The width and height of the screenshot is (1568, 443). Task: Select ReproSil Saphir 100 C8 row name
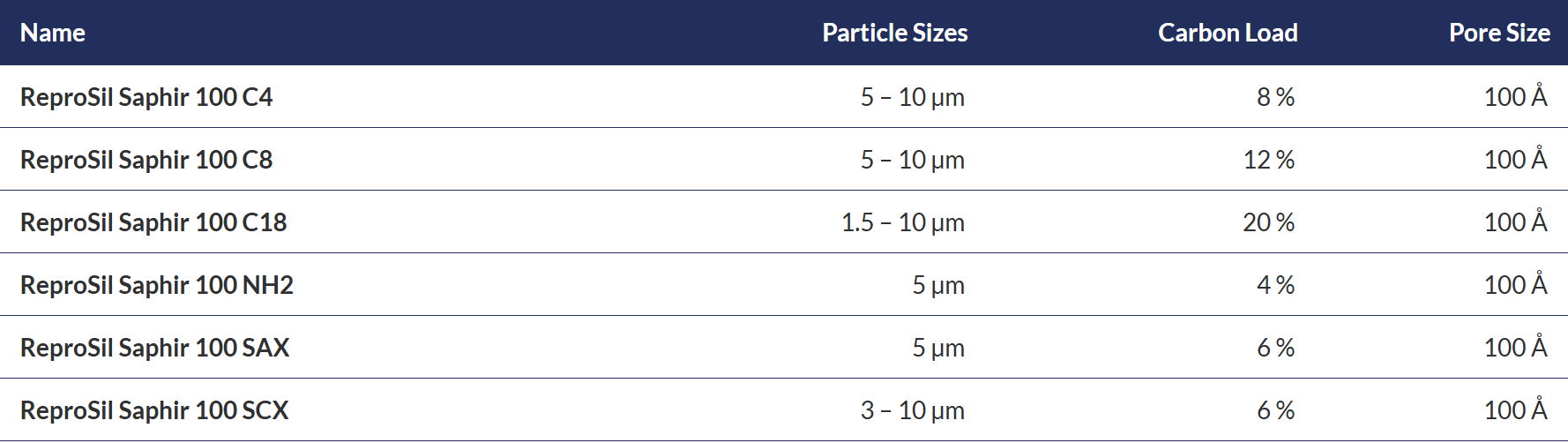tap(146, 160)
